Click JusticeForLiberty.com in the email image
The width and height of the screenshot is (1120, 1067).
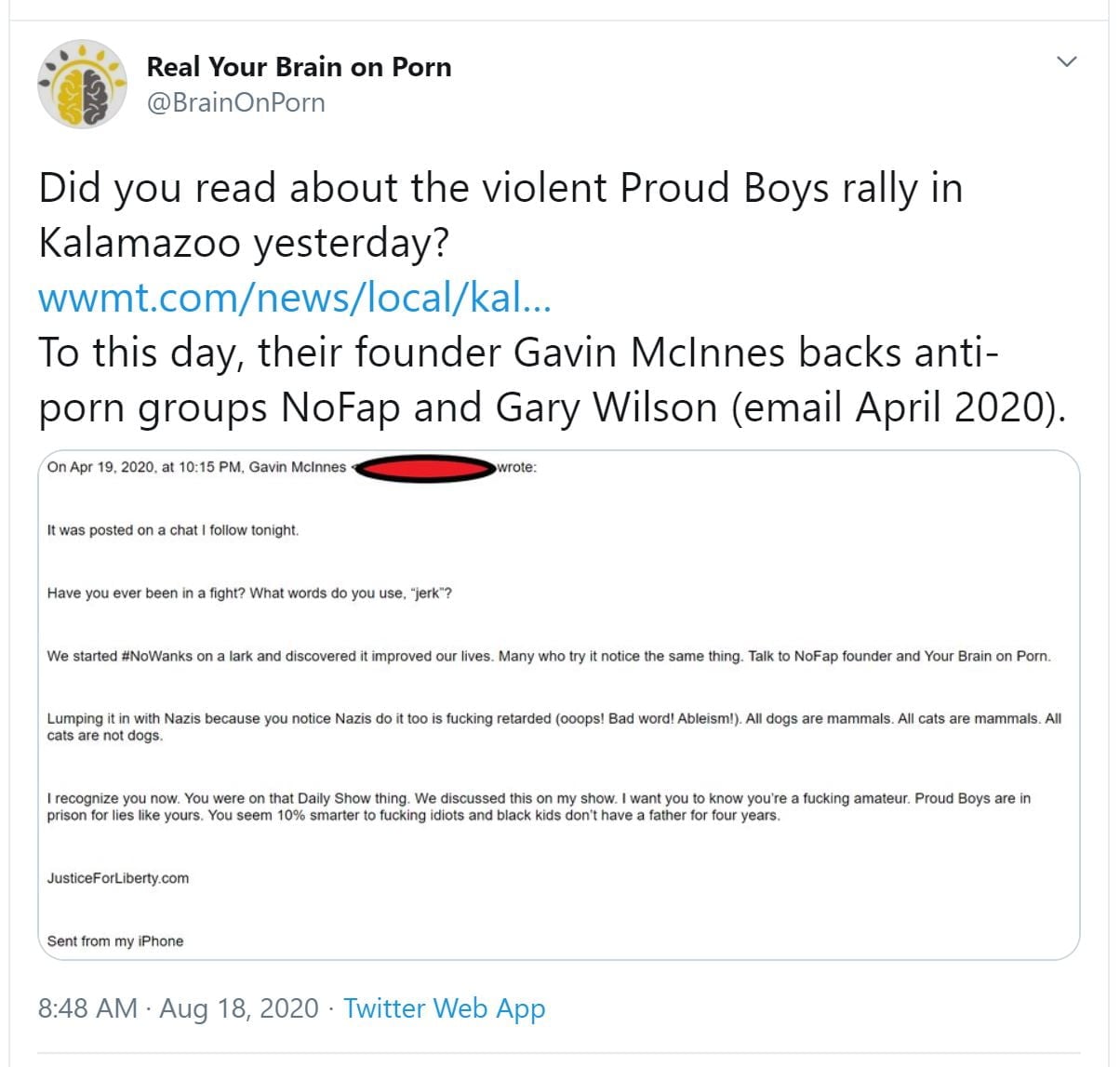point(118,878)
